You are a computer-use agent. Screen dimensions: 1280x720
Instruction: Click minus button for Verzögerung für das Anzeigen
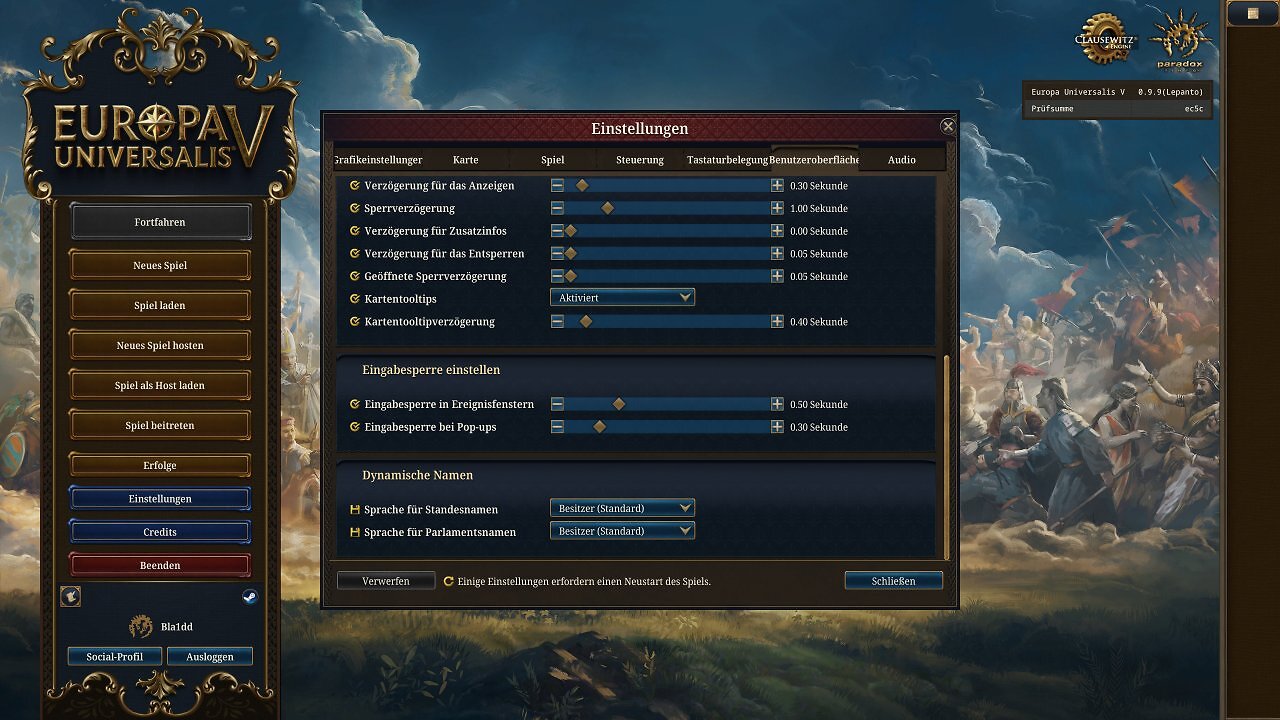point(557,186)
